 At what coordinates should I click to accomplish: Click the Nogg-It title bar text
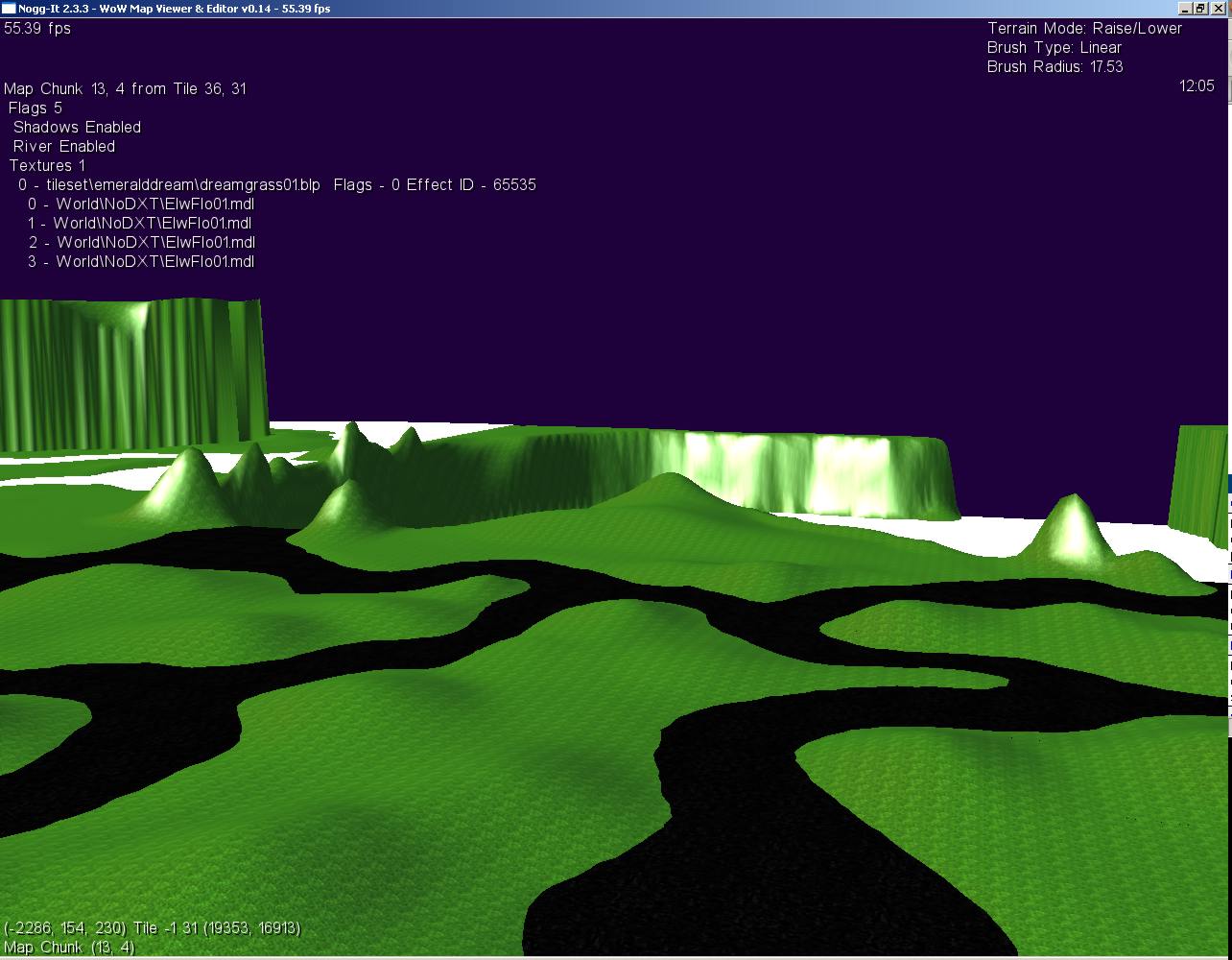pos(174,9)
